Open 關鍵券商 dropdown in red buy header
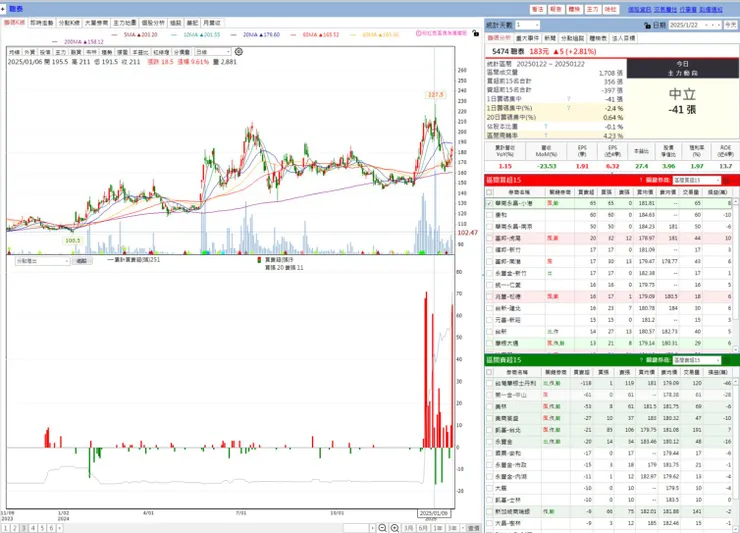 pyautogui.click(x=697, y=180)
